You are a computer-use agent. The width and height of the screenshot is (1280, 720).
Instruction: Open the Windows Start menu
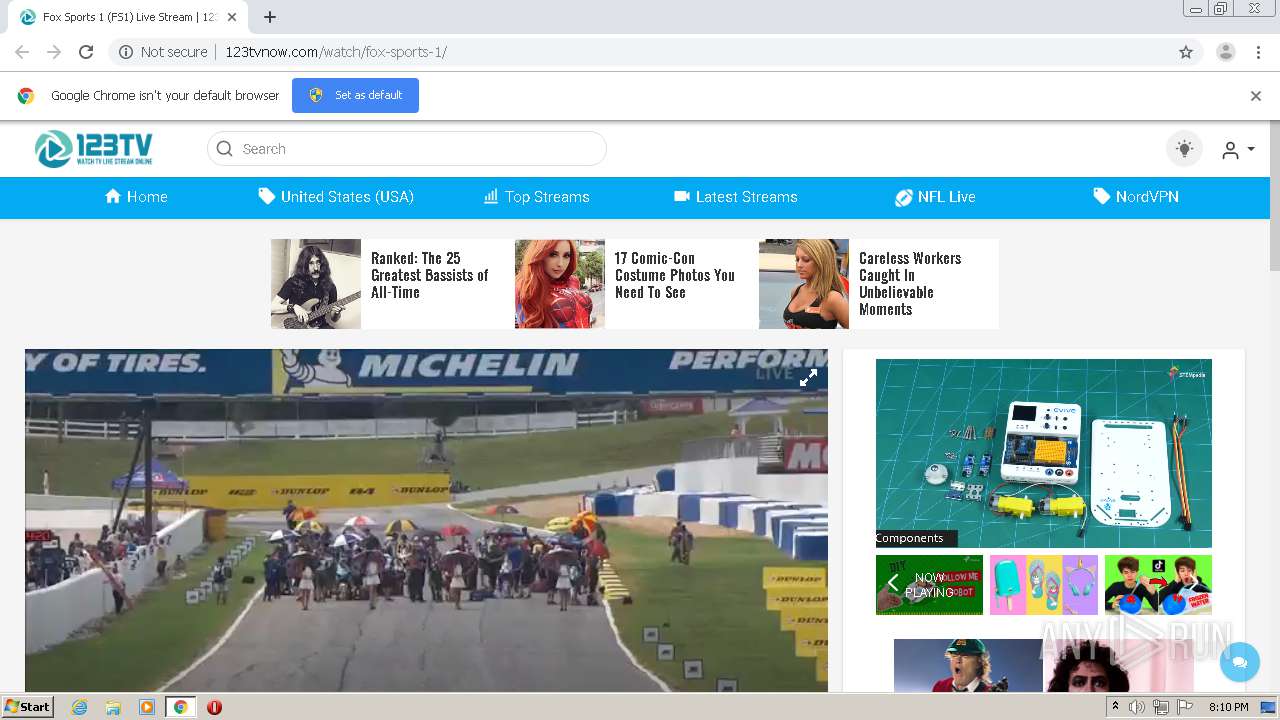(x=28, y=707)
